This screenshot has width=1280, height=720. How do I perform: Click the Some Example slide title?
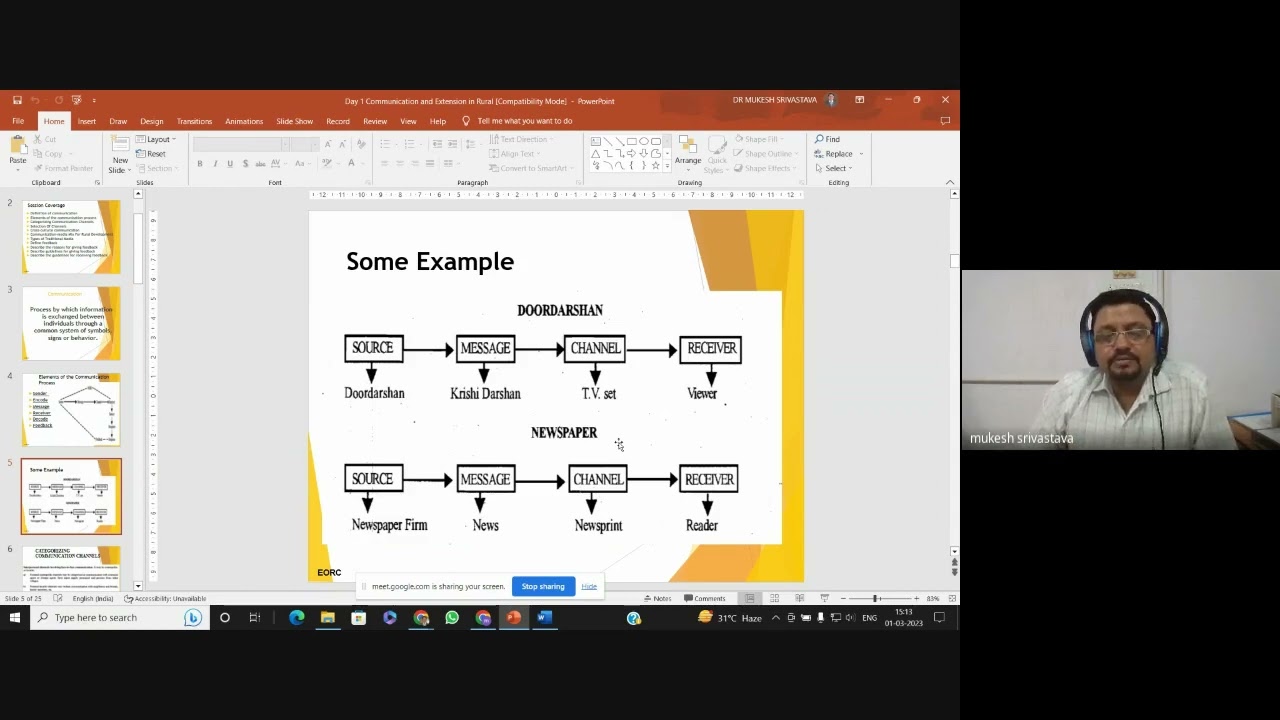(x=430, y=261)
